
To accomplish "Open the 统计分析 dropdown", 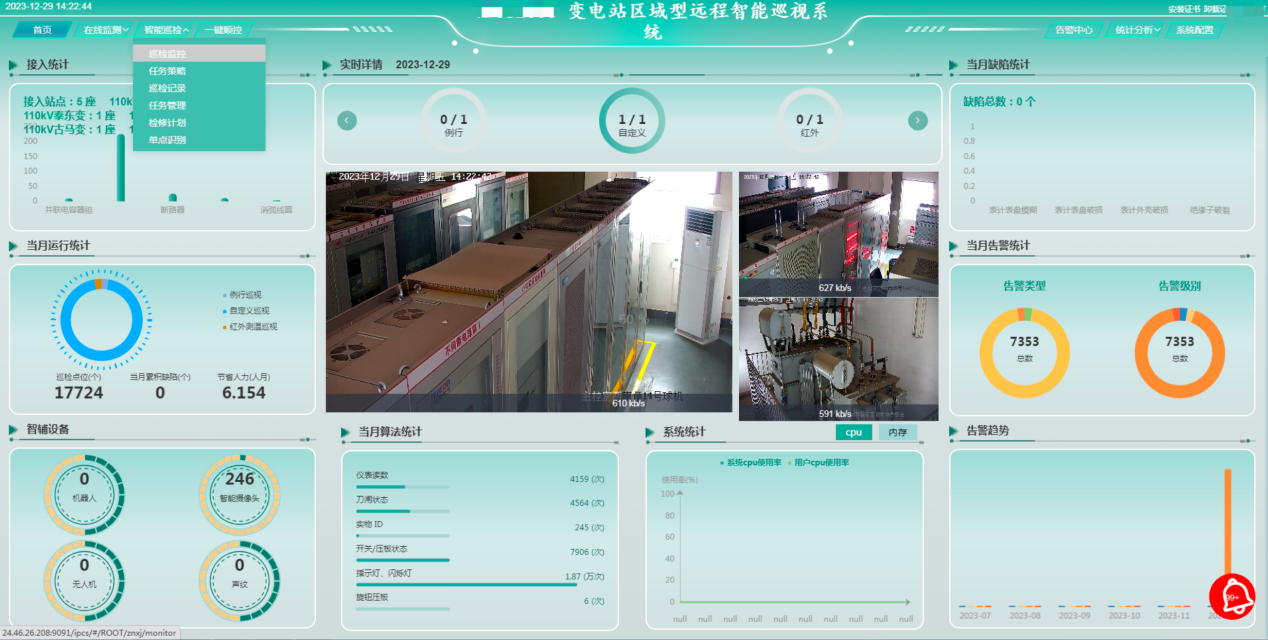I will [1137, 30].
